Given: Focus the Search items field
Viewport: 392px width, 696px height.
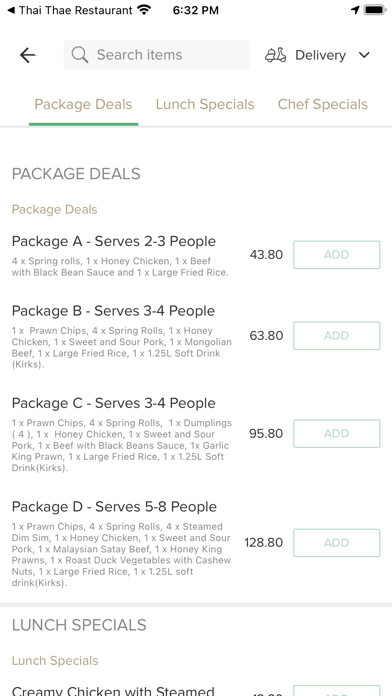Looking at the screenshot, I should (x=157, y=55).
